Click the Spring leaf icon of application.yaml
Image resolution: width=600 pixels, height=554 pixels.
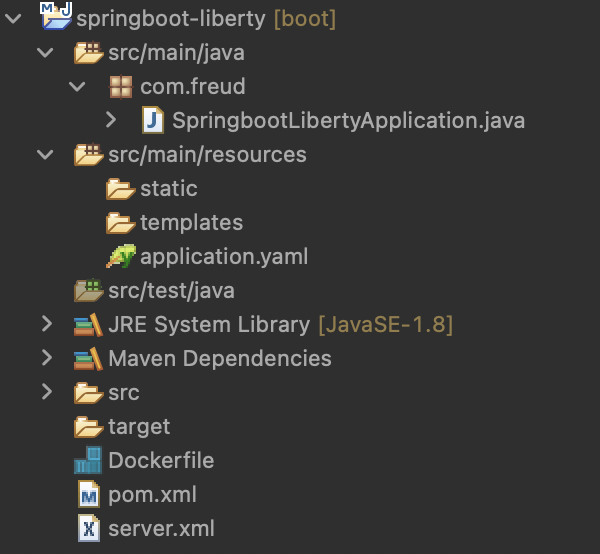121,256
